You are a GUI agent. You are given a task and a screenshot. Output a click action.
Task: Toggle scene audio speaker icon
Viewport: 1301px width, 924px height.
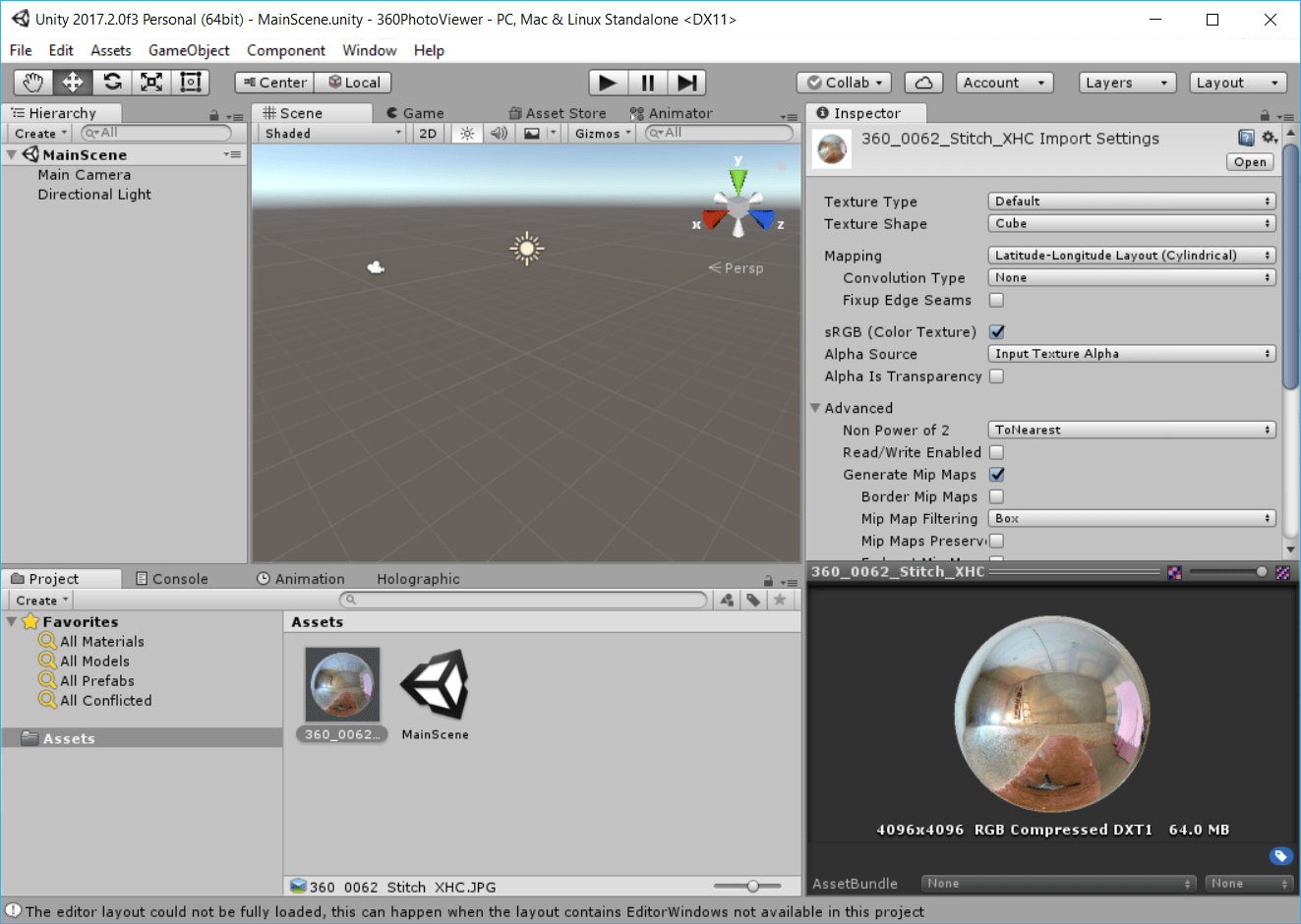(x=499, y=134)
